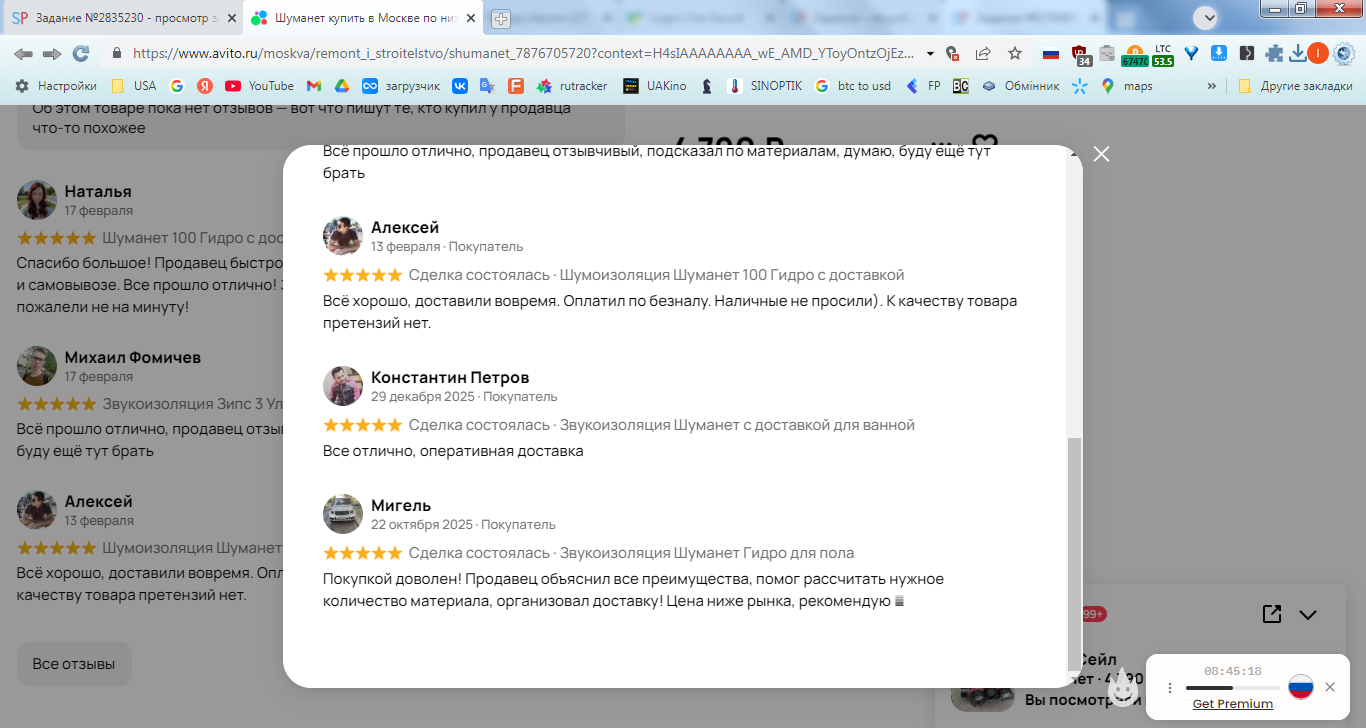Expand the hidden bookmarks chevron

(1212, 86)
